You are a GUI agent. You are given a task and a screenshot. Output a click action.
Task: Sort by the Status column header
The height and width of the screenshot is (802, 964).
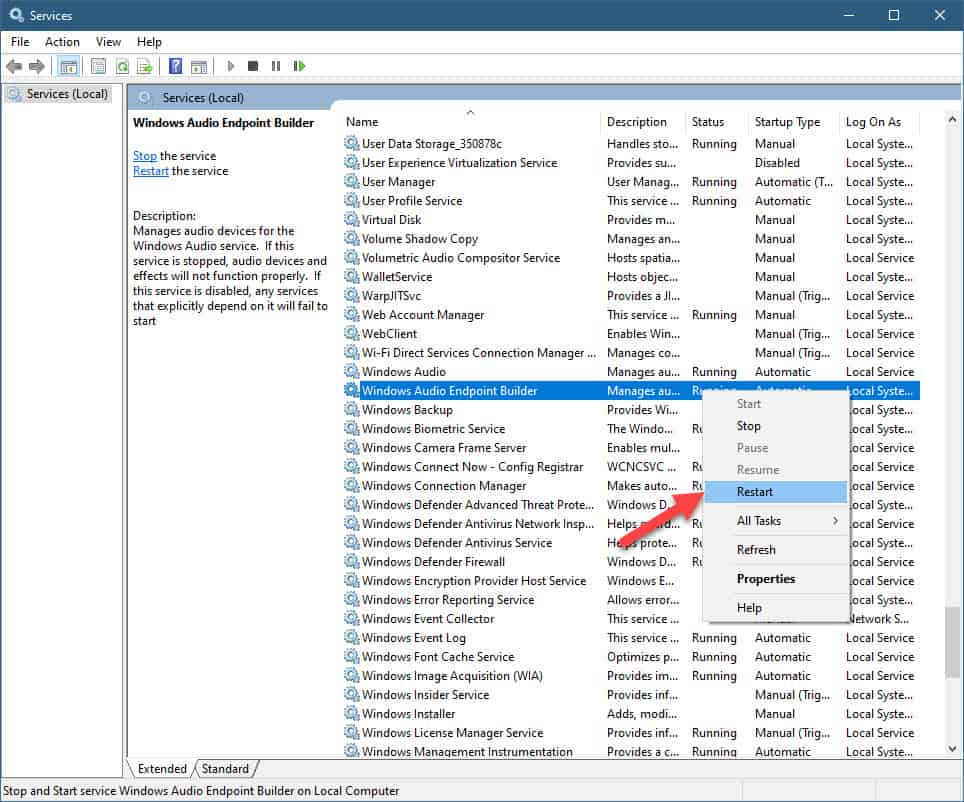pos(716,122)
